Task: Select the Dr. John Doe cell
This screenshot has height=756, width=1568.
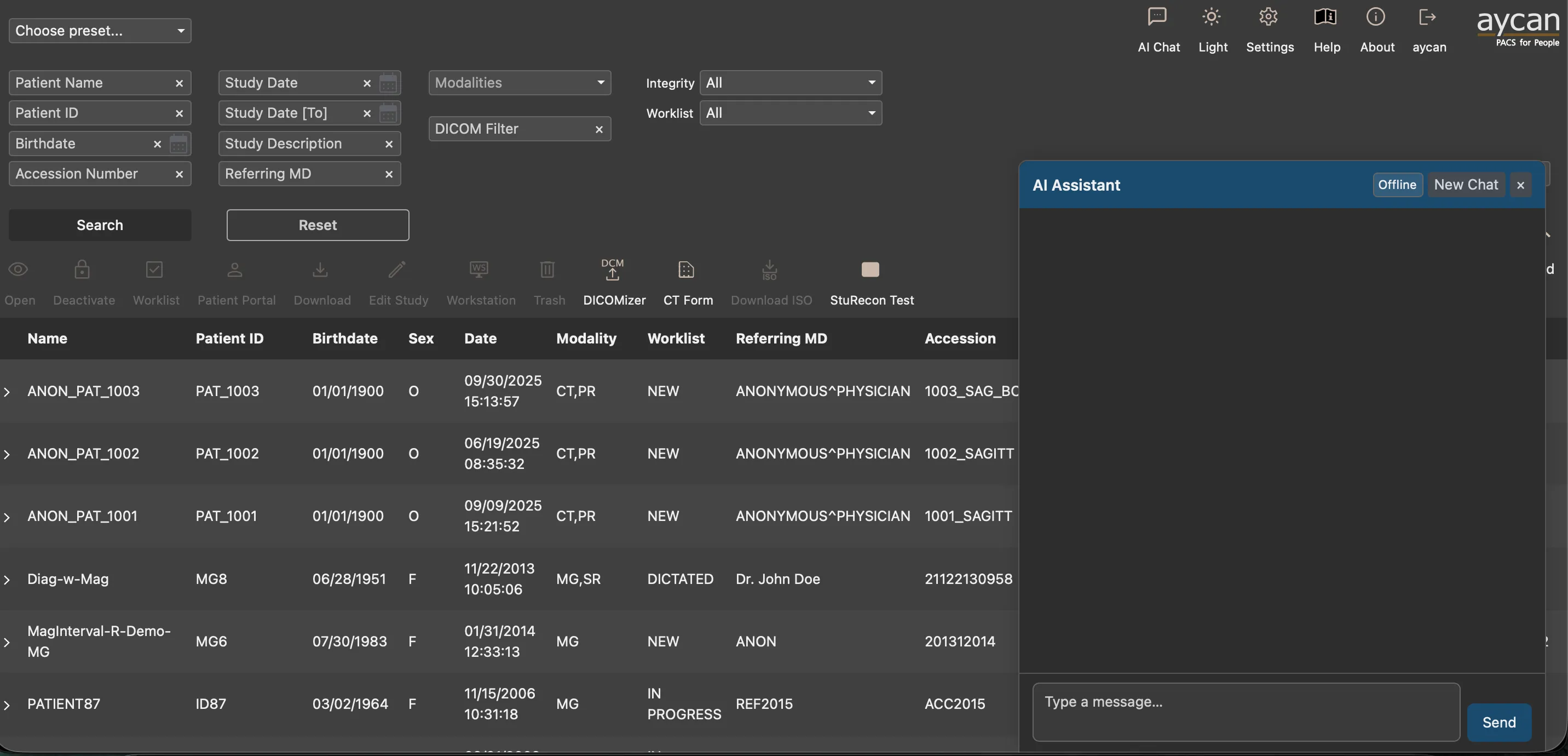Action: pos(778,580)
